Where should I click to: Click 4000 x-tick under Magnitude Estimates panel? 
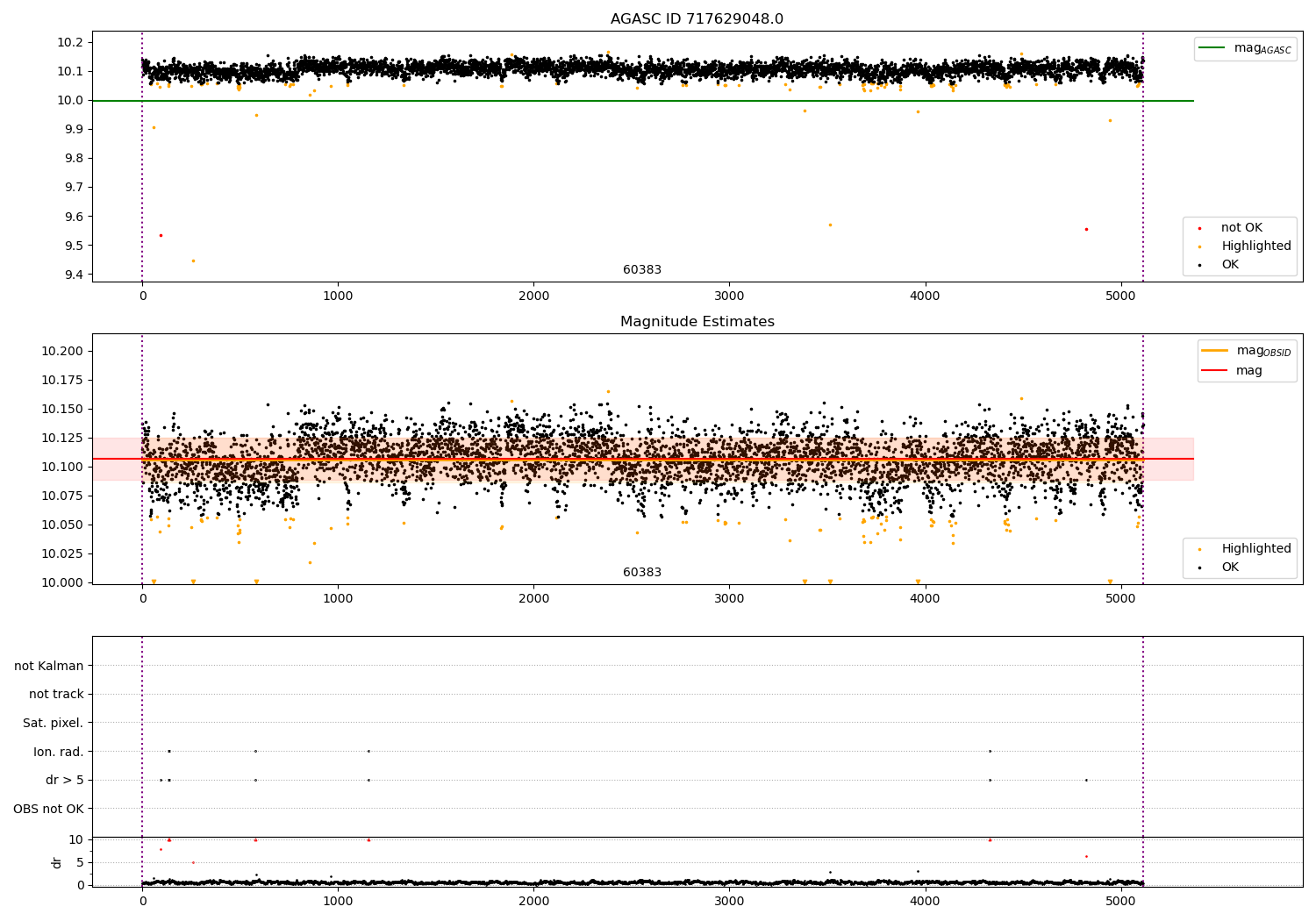point(926,599)
